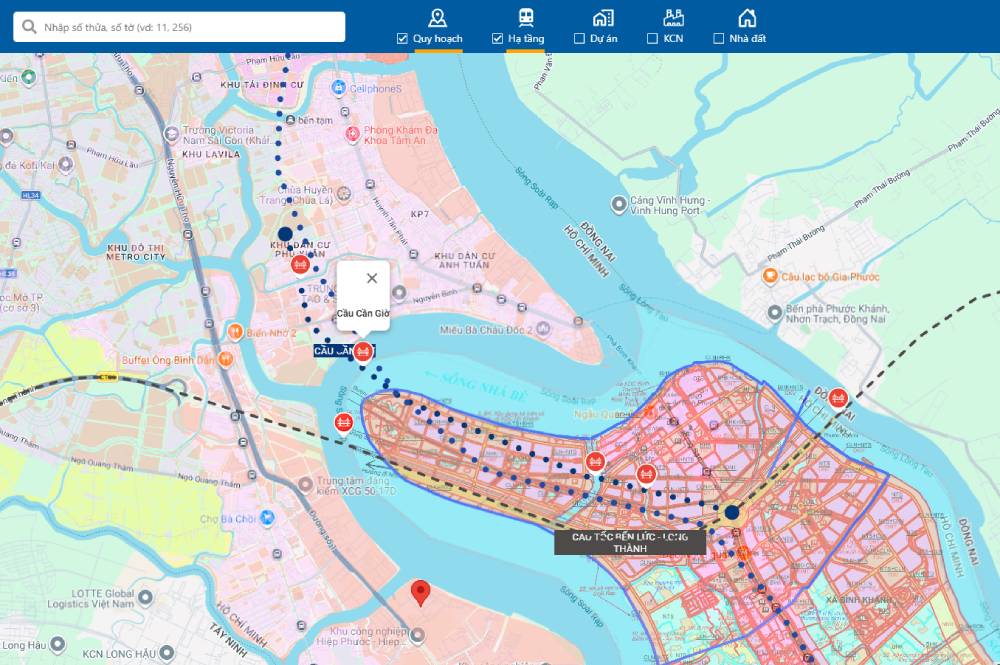Click the Cảng Vĩnh Hưng port marker

coord(620,204)
